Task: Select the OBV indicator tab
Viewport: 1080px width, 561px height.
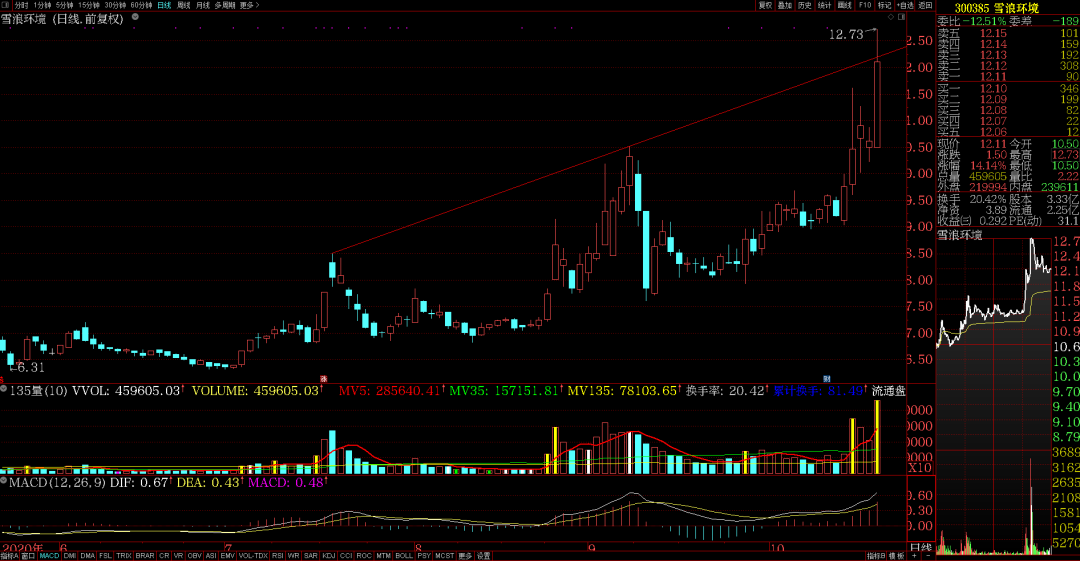Action: click(194, 555)
